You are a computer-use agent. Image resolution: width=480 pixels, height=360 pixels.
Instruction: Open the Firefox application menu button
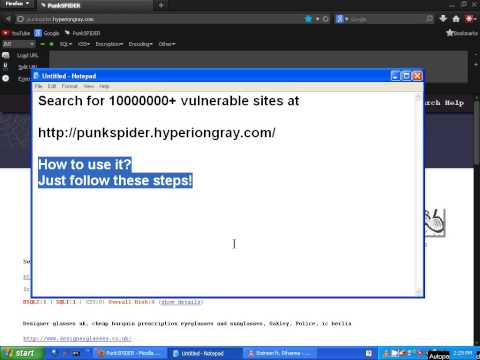17,4
